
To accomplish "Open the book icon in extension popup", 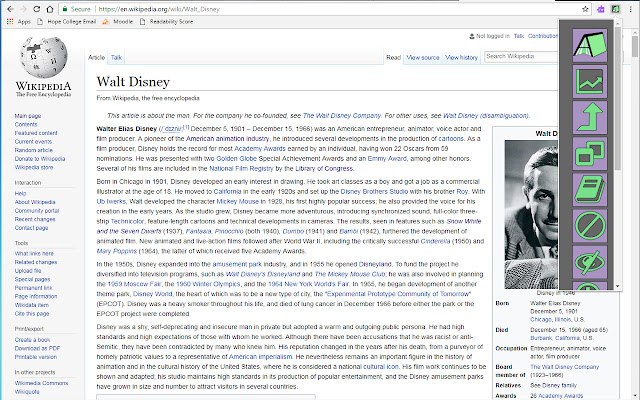I will 589,191.
